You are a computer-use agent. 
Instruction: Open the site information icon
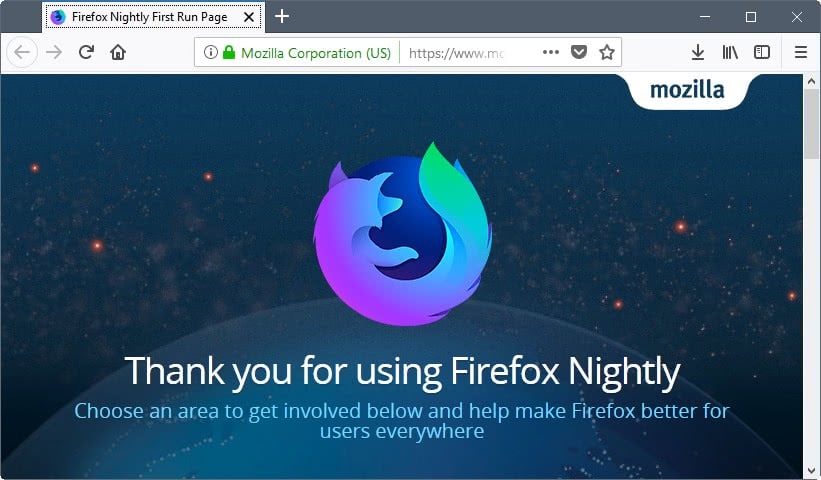tap(210, 52)
